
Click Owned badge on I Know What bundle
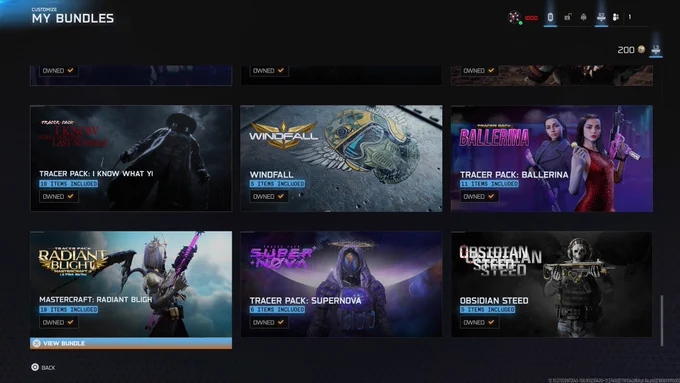click(x=59, y=196)
